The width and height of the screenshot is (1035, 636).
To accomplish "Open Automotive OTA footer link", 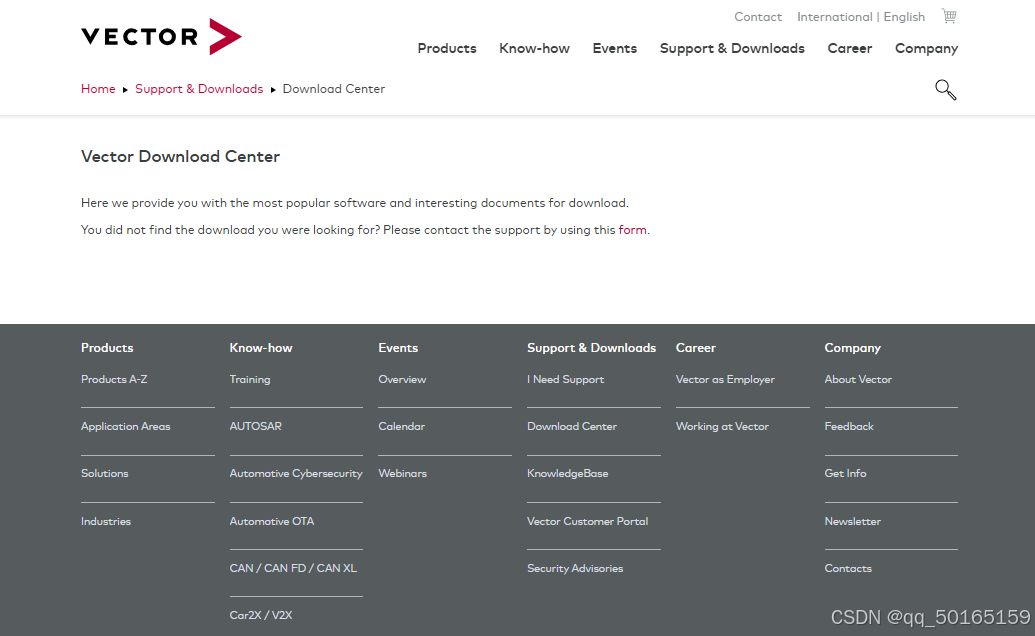I will click(271, 521).
